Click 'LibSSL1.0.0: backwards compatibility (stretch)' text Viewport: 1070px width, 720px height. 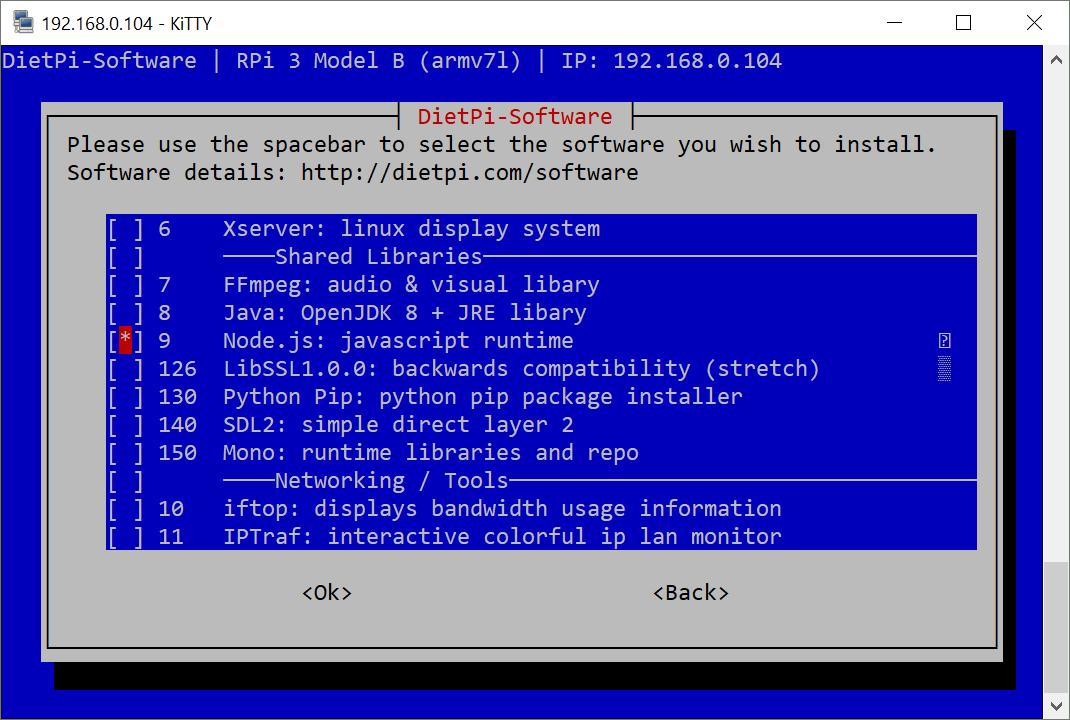[521, 369]
